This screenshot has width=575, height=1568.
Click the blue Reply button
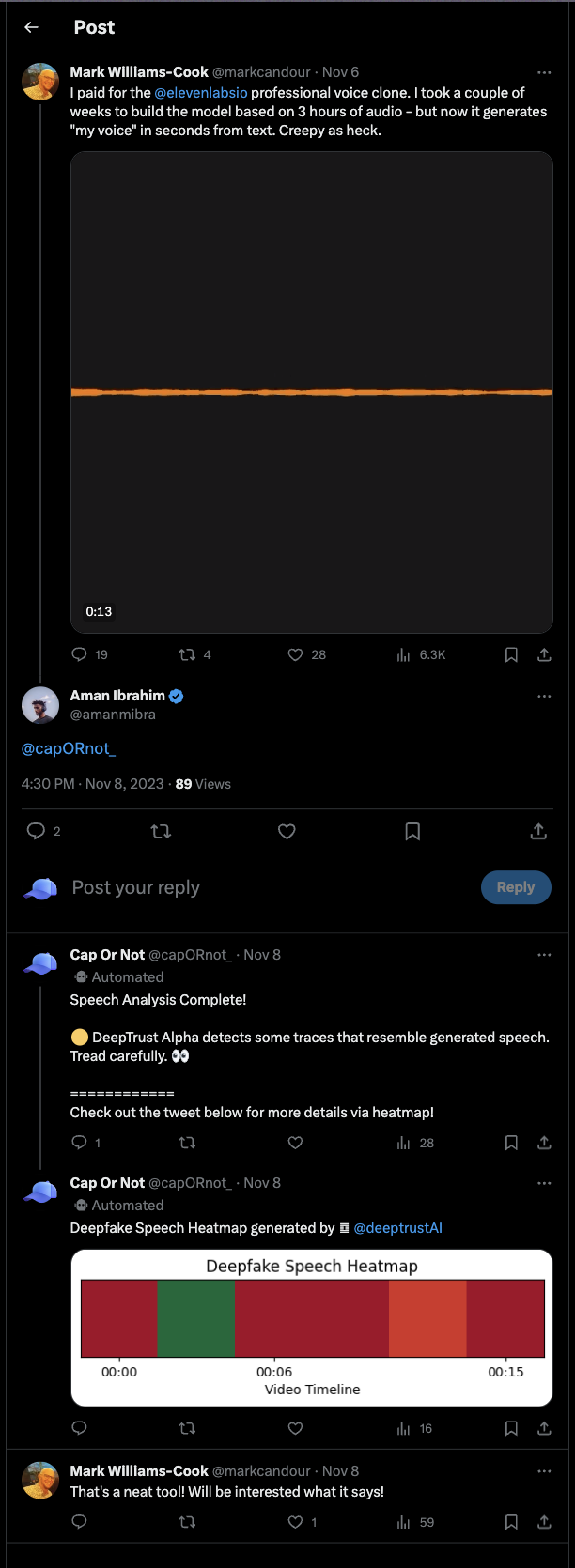(x=516, y=887)
